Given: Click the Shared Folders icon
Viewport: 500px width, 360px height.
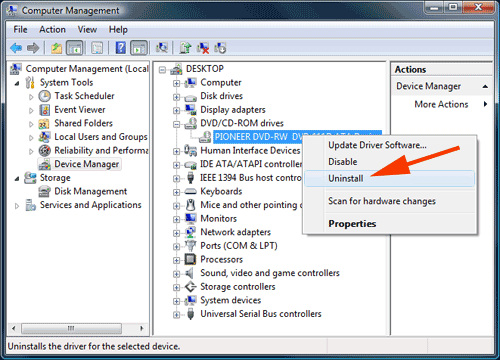Looking at the screenshot, I should tap(44, 124).
